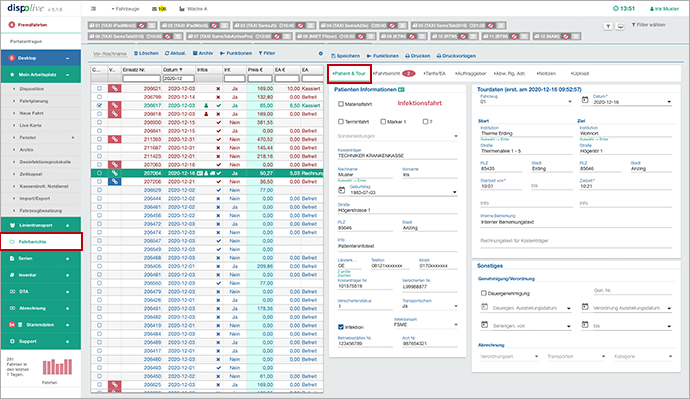Click Speichern to save the record

tap(345, 56)
